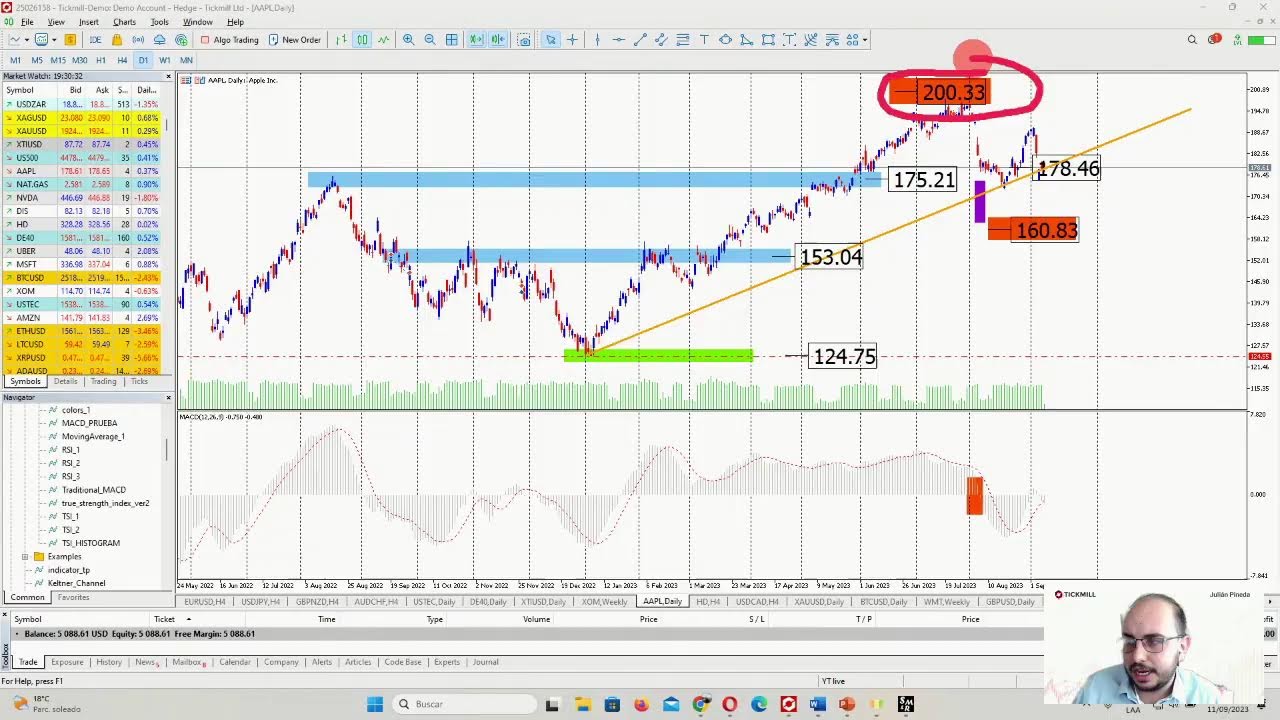Click the gold dollar sign toolbar icon

click(x=70, y=40)
